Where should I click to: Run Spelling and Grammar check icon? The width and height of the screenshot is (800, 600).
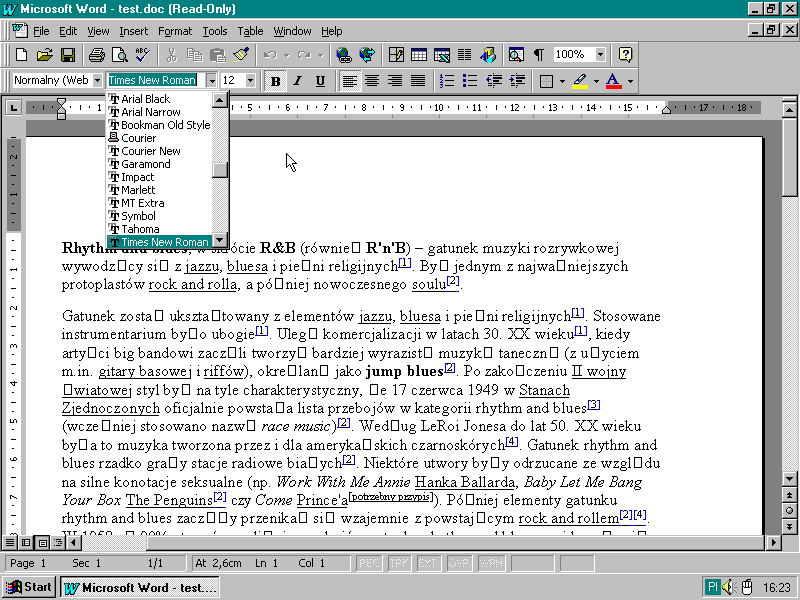tap(142, 55)
